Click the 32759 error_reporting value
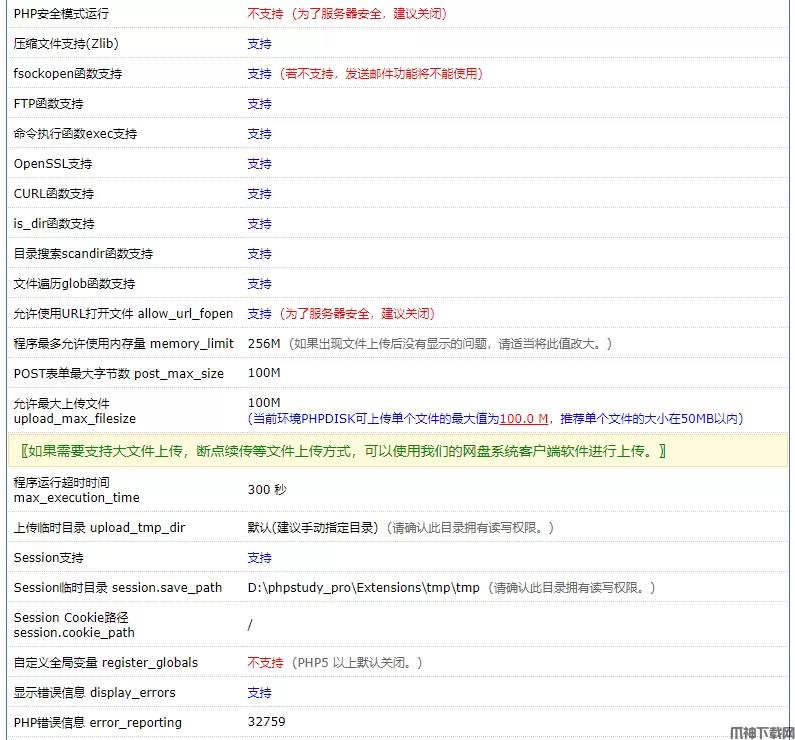This screenshot has width=795, height=740. (x=266, y=722)
